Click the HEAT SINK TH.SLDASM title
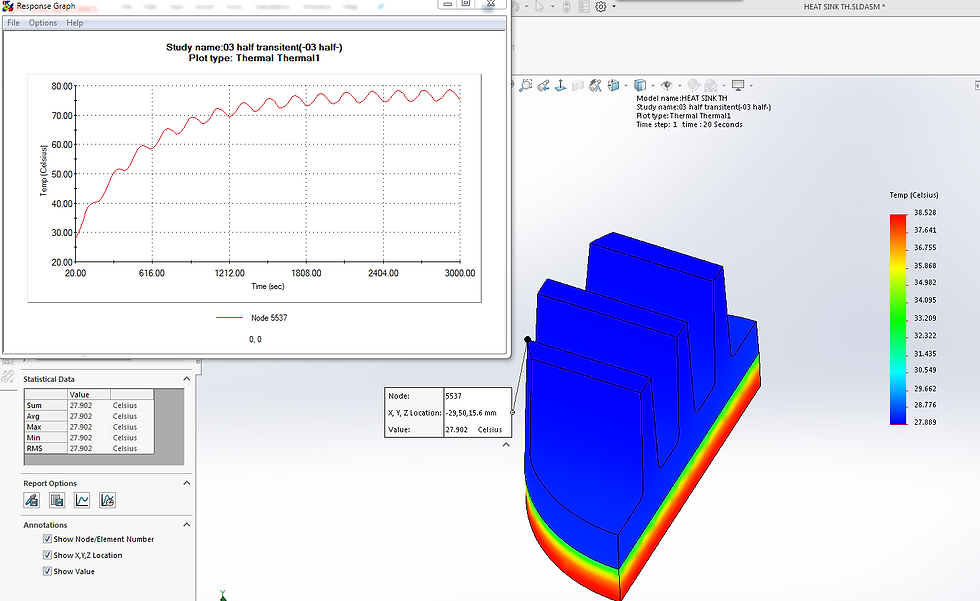The height and width of the screenshot is (601, 980). [846, 7]
